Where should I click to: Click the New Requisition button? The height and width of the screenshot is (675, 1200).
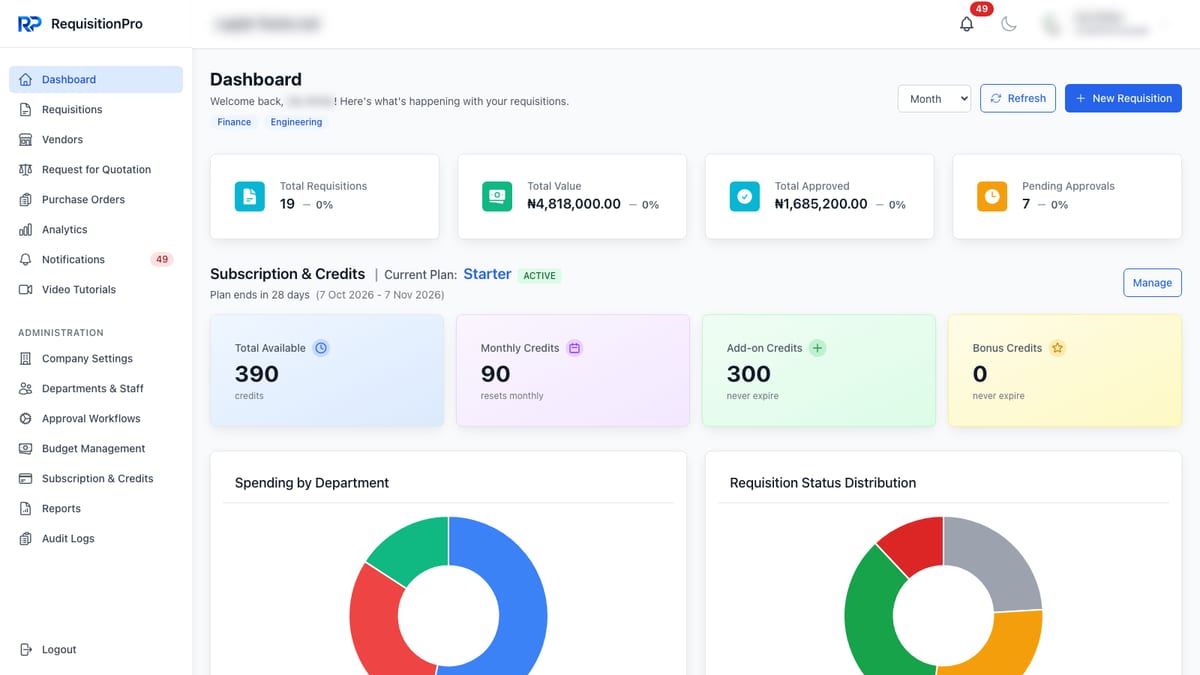pos(1123,98)
